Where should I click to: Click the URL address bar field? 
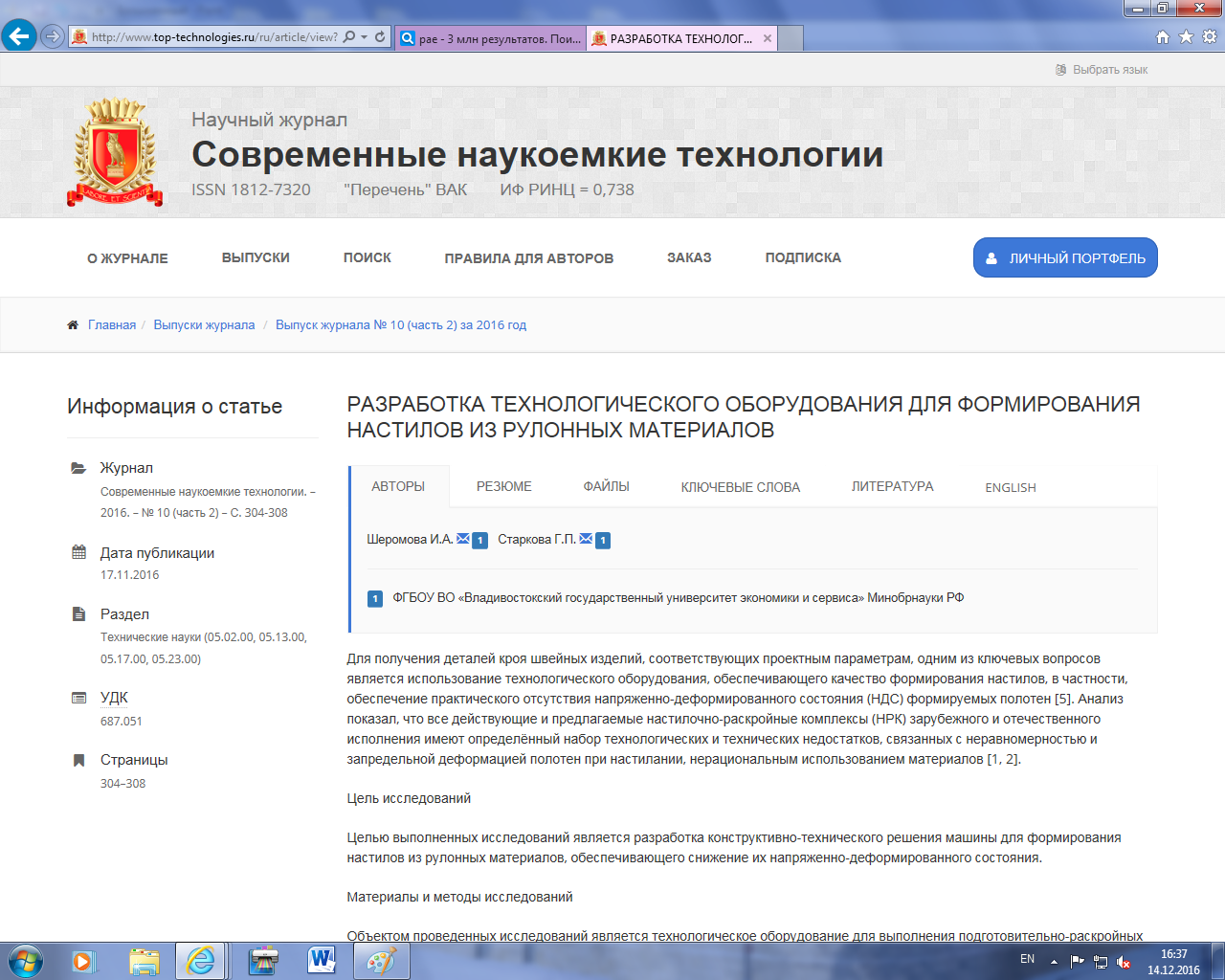213,37
